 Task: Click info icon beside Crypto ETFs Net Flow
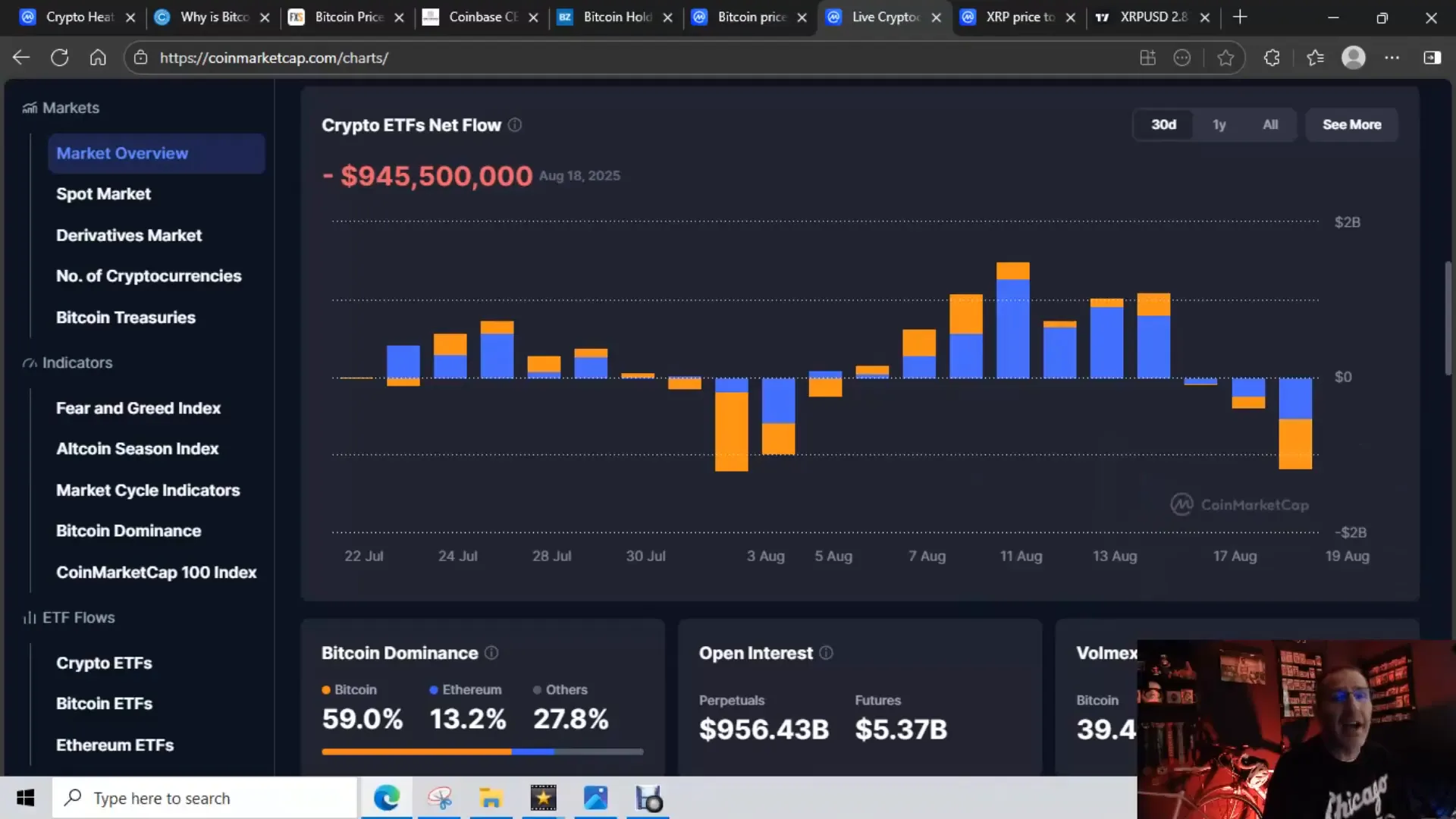[x=515, y=125]
